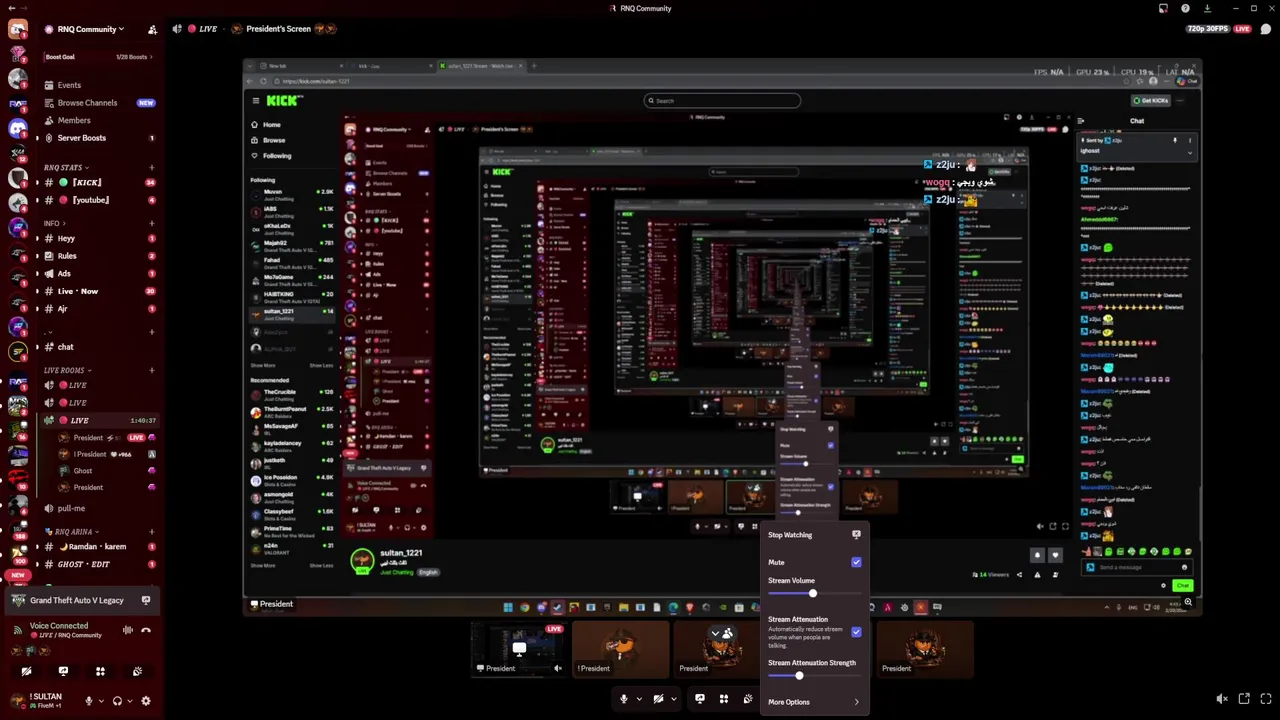Enter fullscreen with the corner brackets icon
Screen dimensions: 1280x720
coord(1265,699)
